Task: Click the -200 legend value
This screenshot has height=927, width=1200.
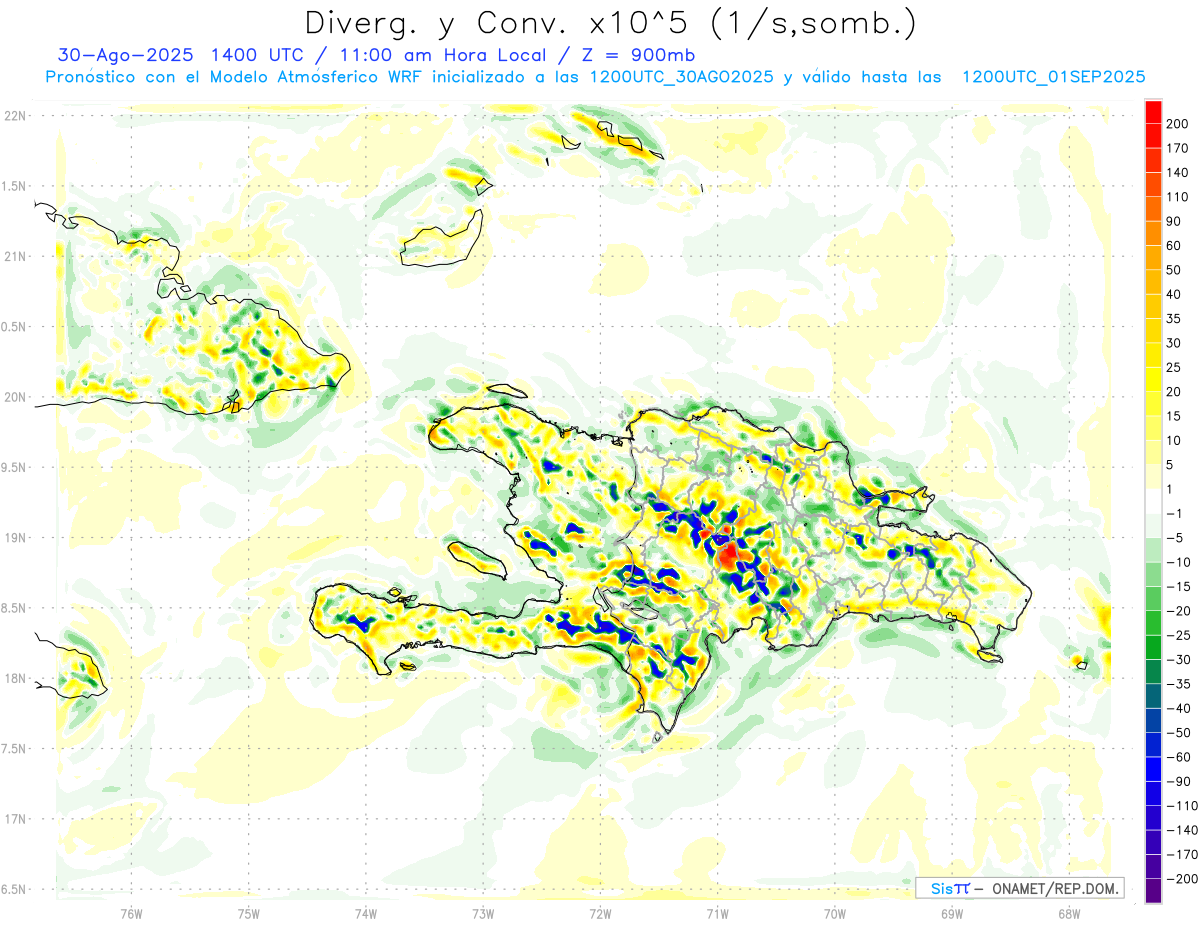Action: click(1181, 879)
